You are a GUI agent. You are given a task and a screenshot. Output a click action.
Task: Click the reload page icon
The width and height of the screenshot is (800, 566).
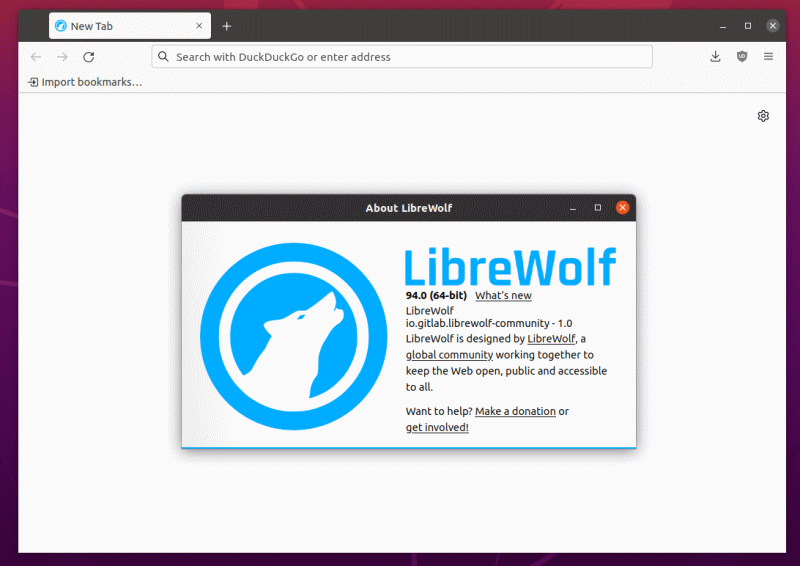tap(89, 57)
